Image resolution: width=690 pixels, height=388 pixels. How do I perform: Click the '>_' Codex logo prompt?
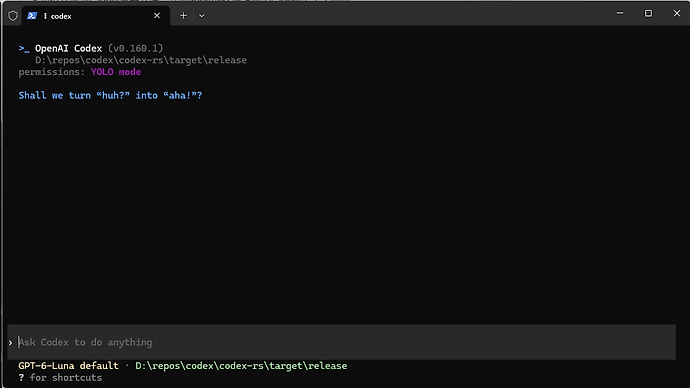pos(24,48)
